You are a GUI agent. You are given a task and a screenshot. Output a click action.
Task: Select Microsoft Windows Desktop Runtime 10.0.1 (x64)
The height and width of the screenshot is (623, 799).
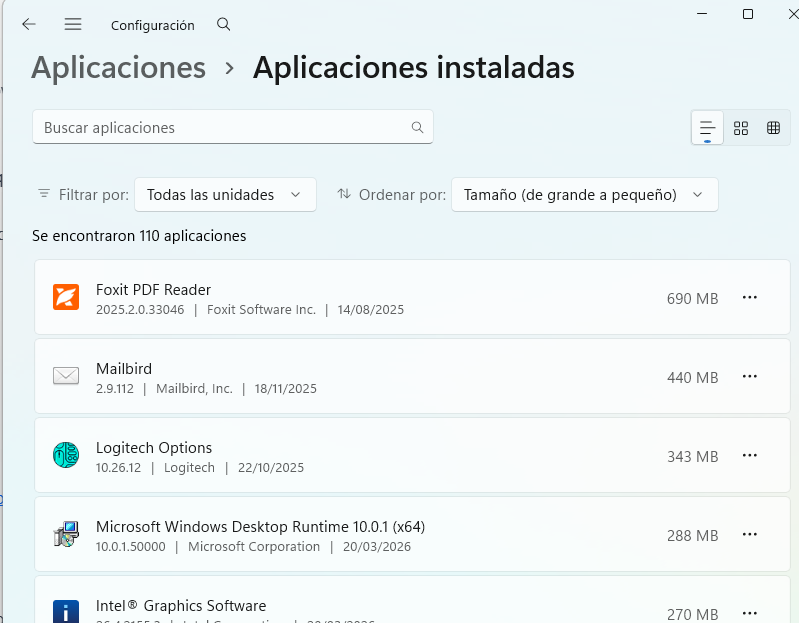coord(260,527)
